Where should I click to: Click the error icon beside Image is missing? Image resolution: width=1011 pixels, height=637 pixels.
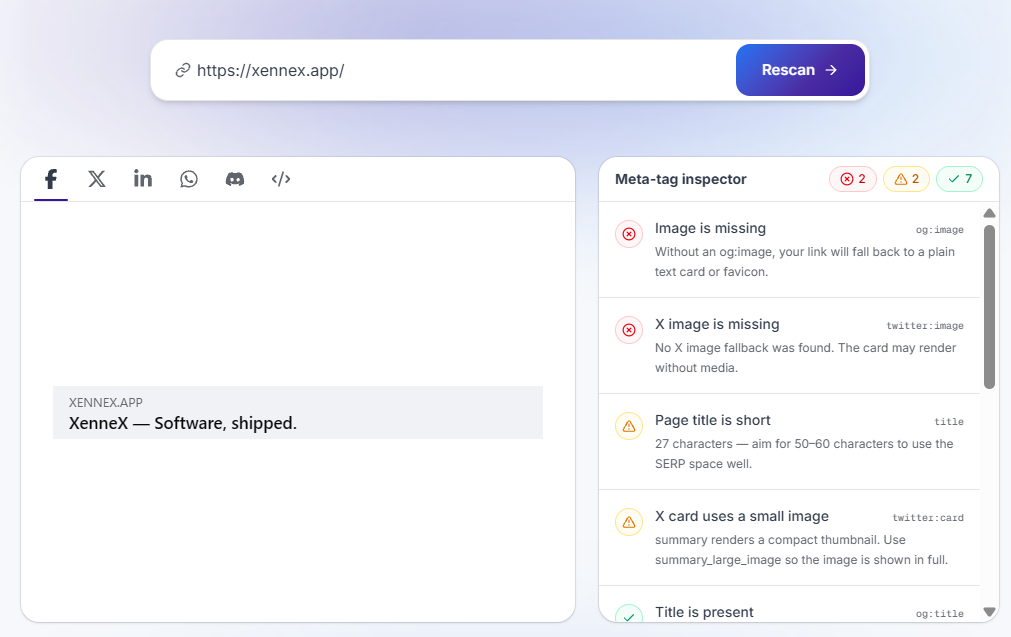point(629,234)
